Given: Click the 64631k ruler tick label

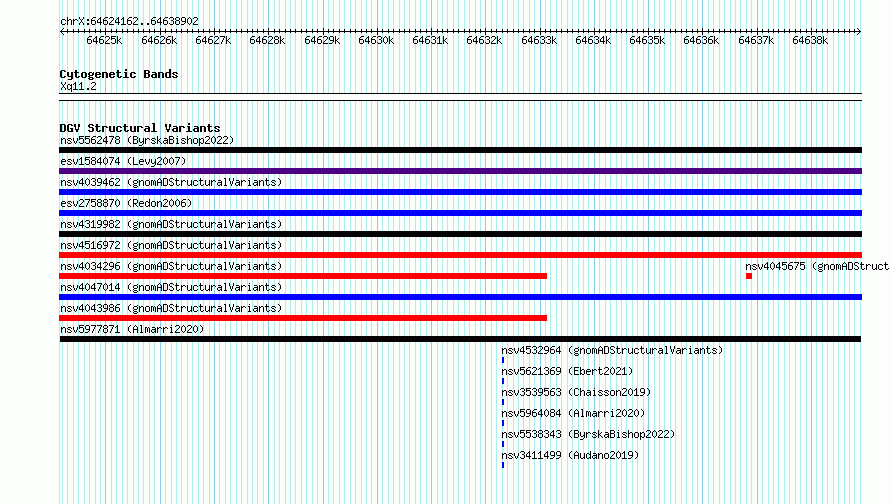Looking at the screenshot, I should click(430, 41).
